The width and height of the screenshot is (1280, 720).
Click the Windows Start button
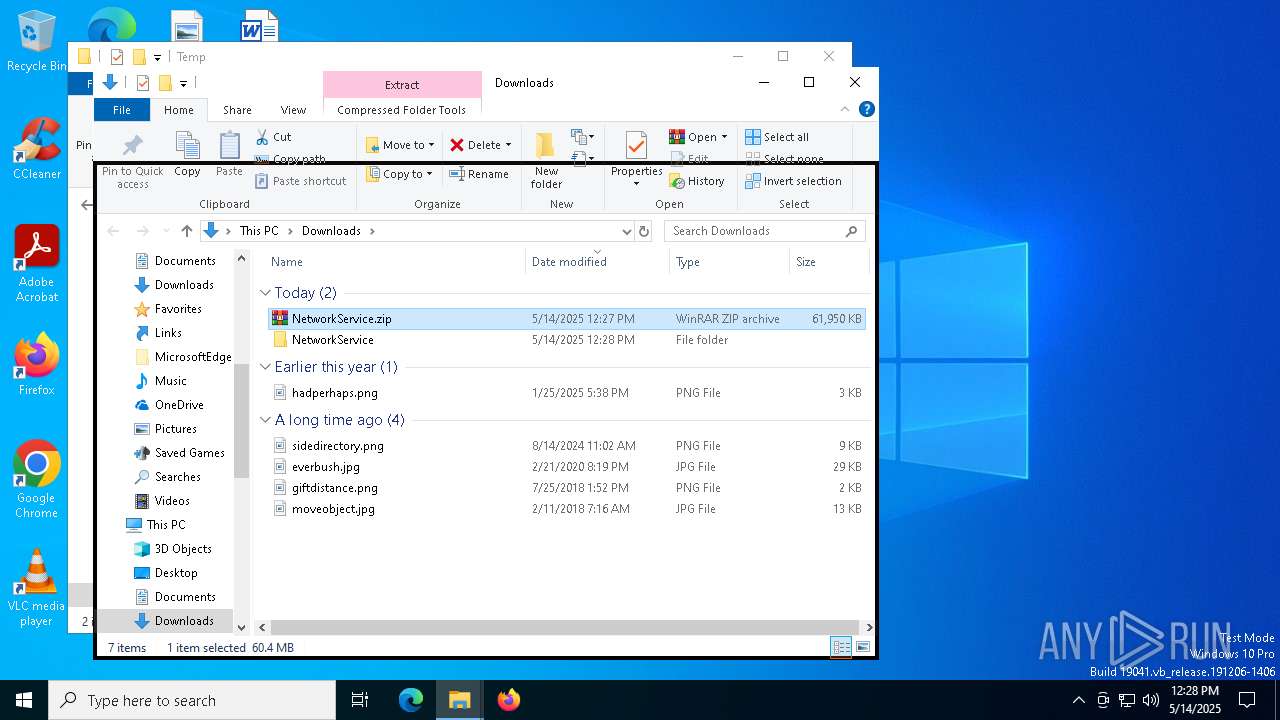(24, 700)
